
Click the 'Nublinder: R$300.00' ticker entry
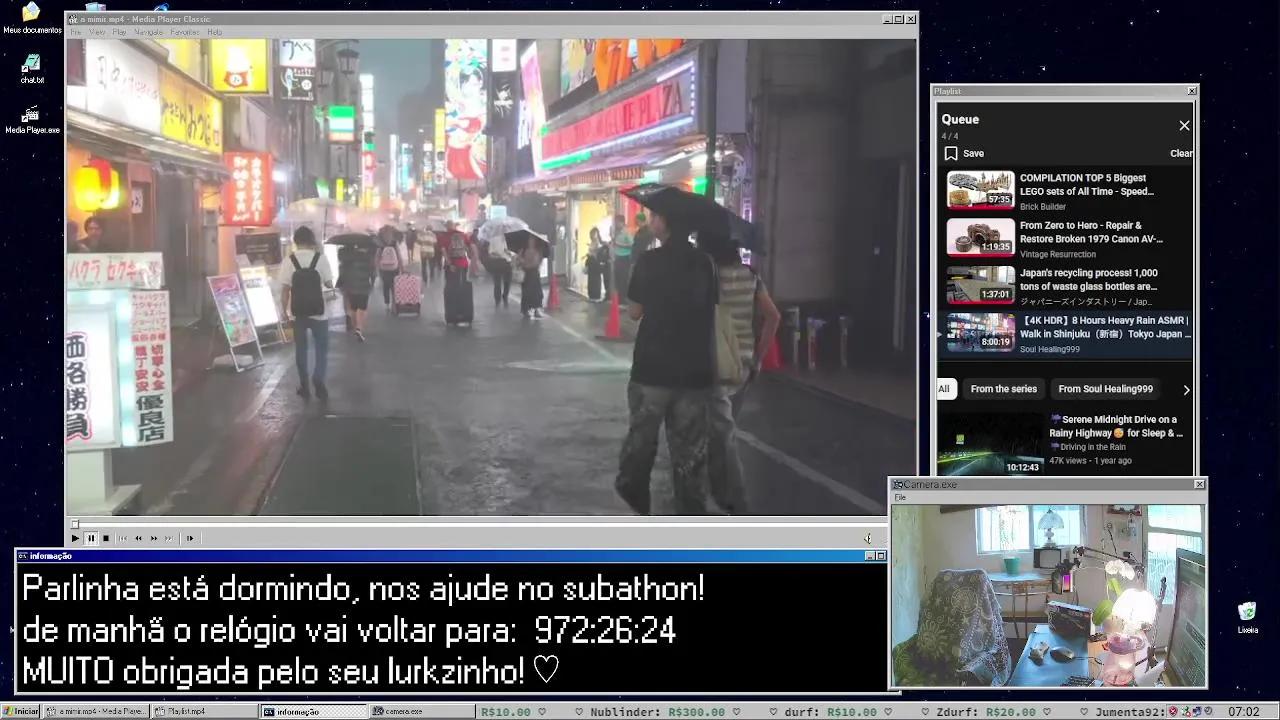tap(657, 712)
